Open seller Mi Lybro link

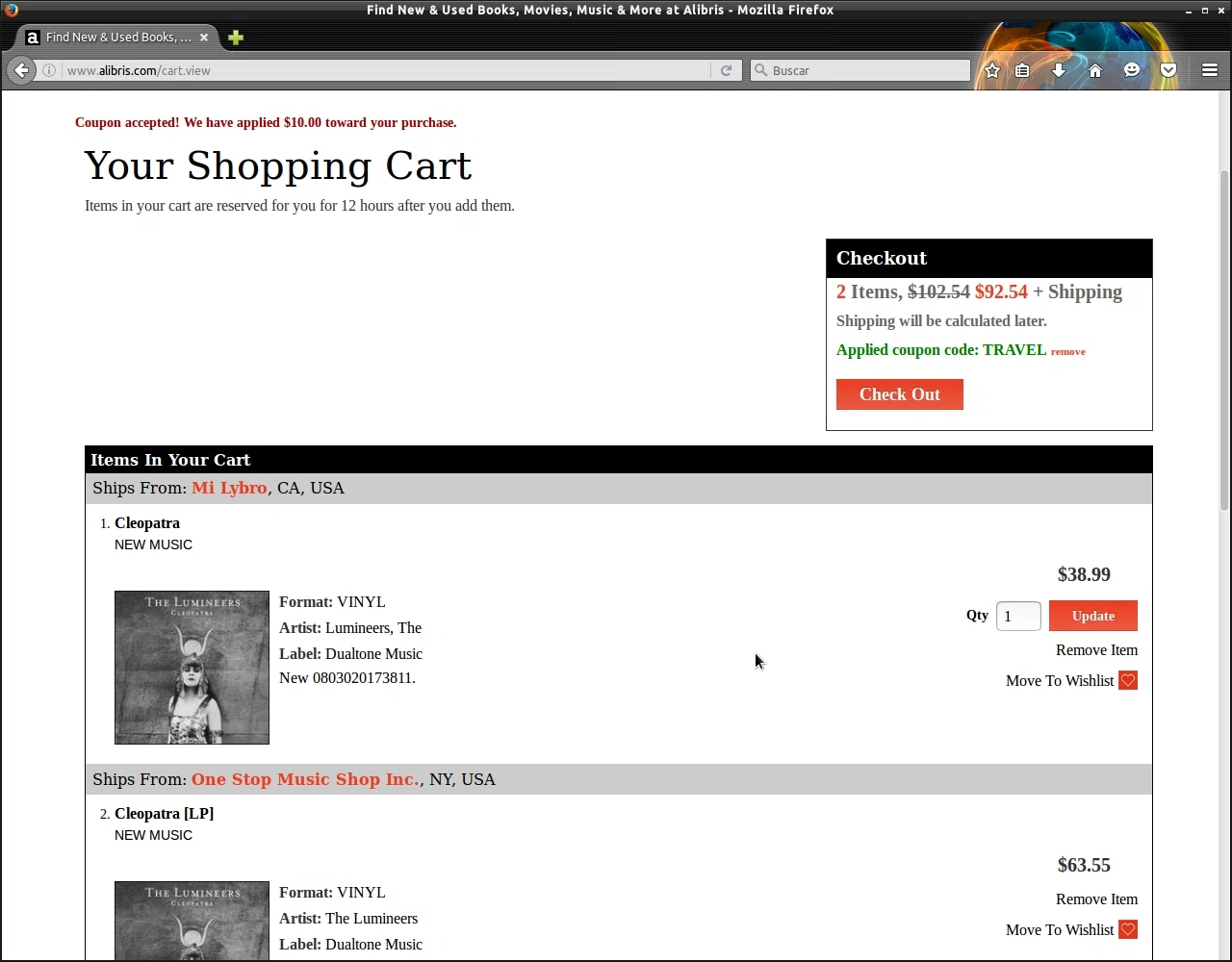[x=229, y=488]
